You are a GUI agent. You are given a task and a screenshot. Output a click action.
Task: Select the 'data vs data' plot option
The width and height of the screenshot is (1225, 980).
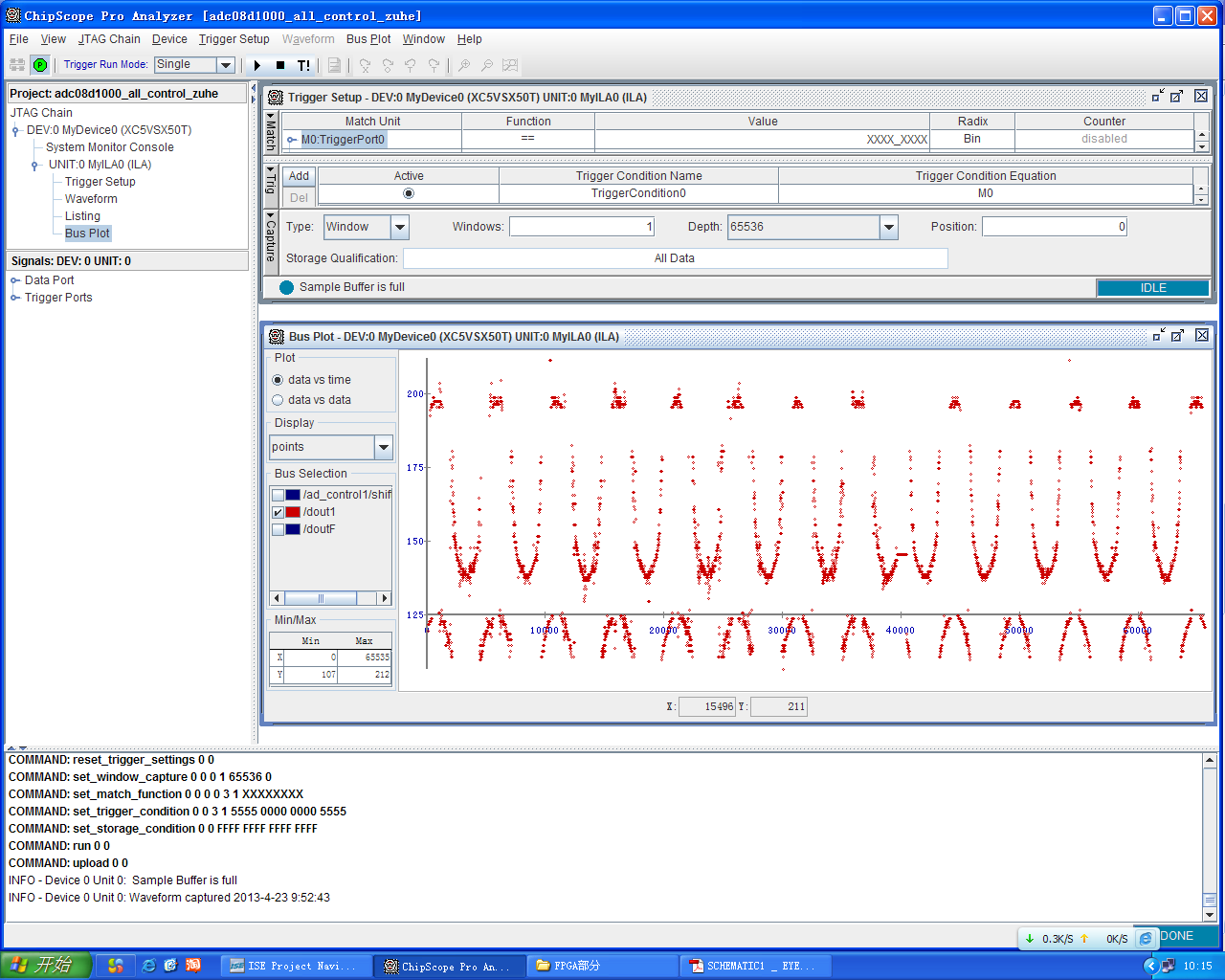[x=278, y=400]
